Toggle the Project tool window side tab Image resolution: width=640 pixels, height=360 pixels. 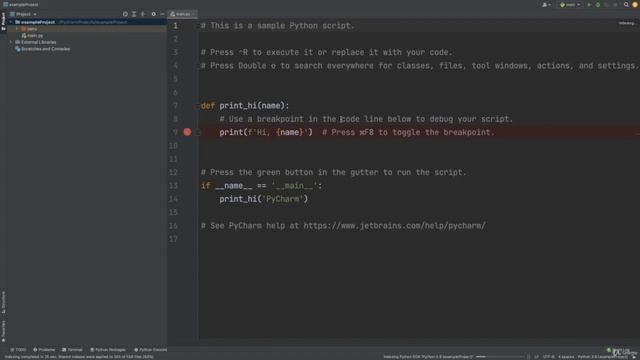[3, 21]
